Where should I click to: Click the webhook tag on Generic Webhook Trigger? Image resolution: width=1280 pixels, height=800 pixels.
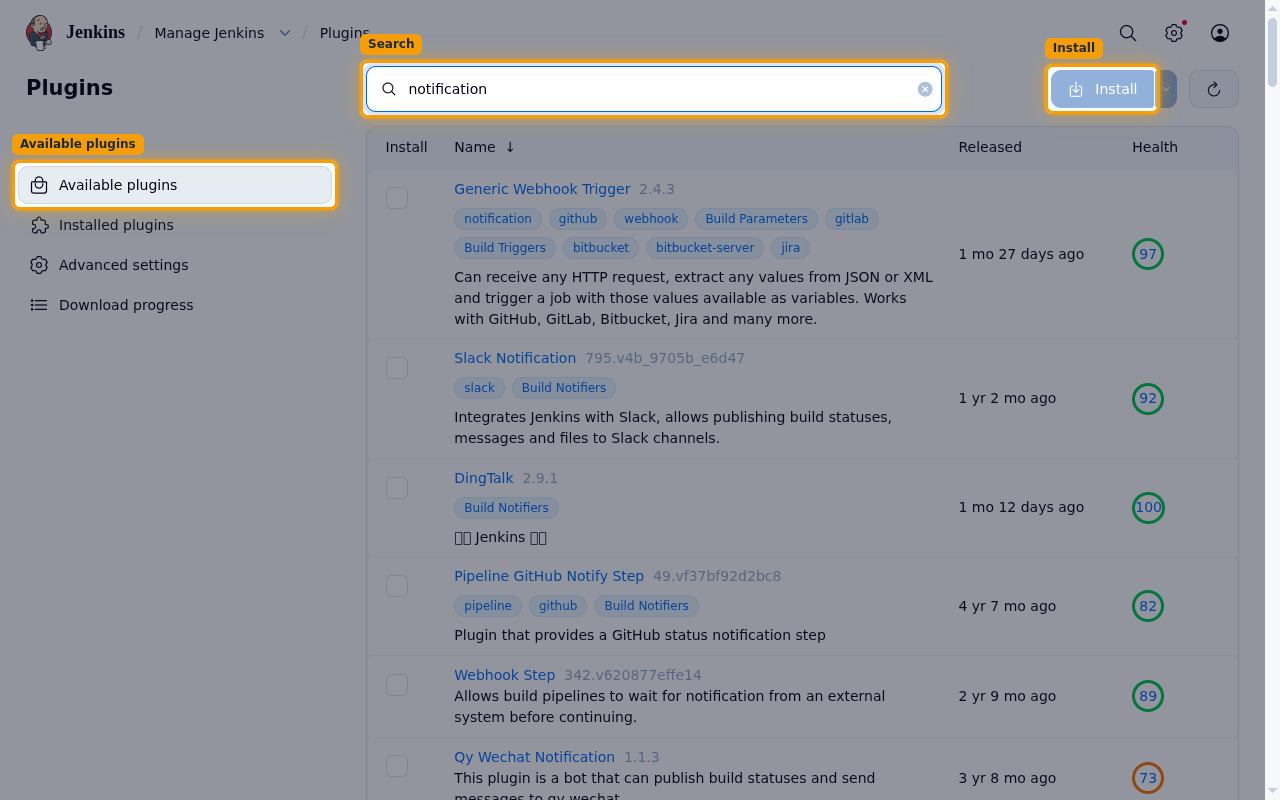651,219
